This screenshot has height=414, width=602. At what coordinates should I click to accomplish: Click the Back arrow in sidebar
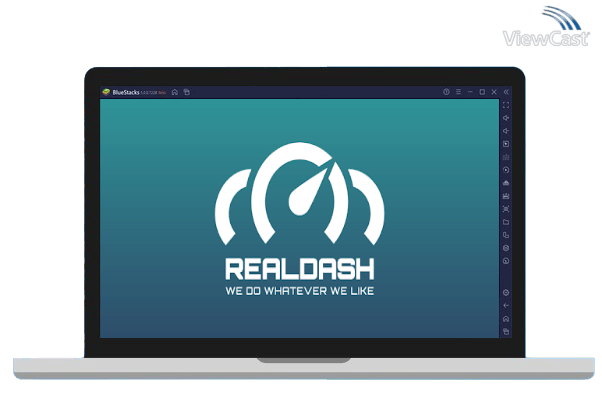pyautogui.click(x=506, y=306)
